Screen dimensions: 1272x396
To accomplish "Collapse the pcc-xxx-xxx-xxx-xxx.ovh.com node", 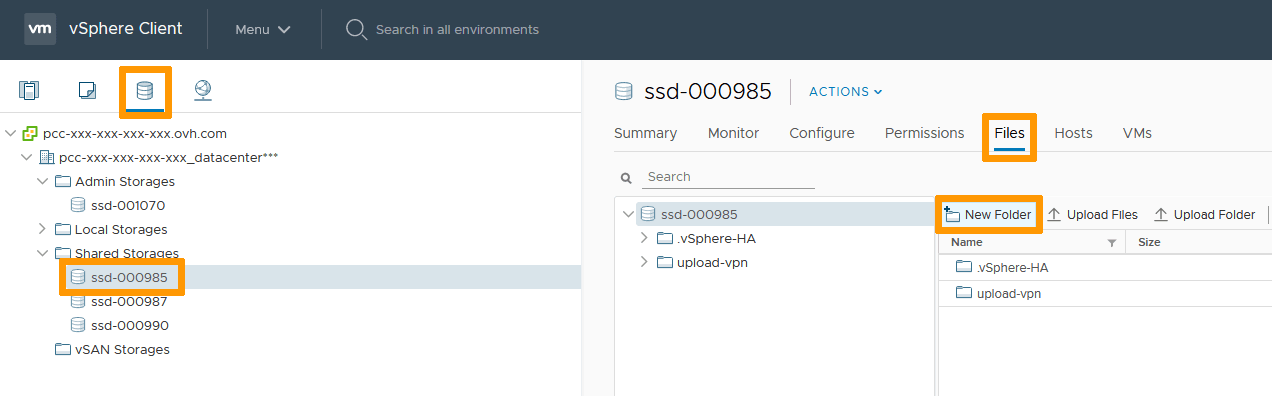I will click(x=10, y=133).
